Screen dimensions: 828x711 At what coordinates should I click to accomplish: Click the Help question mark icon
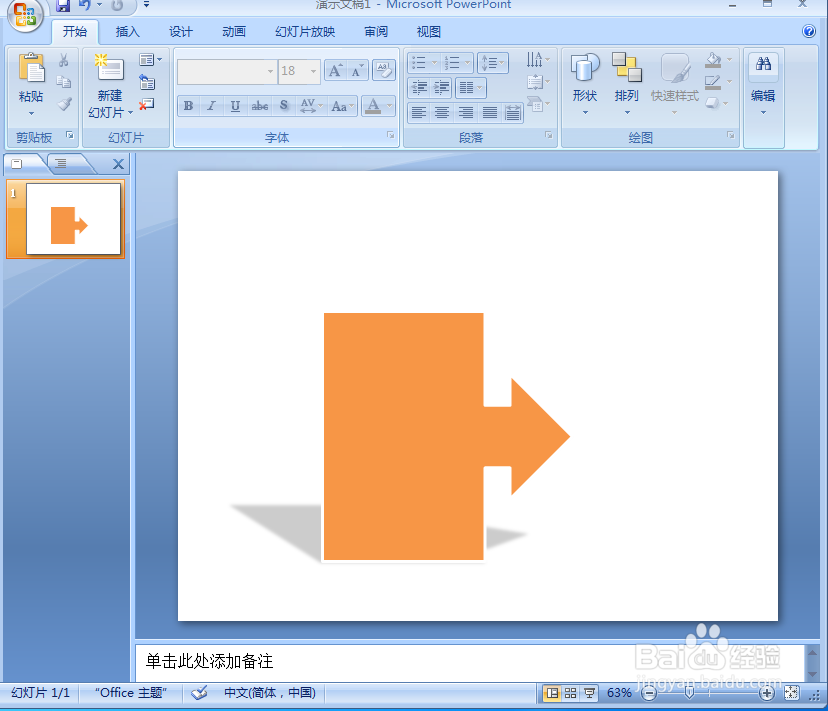pyautogui.click(x=808, y=31)
